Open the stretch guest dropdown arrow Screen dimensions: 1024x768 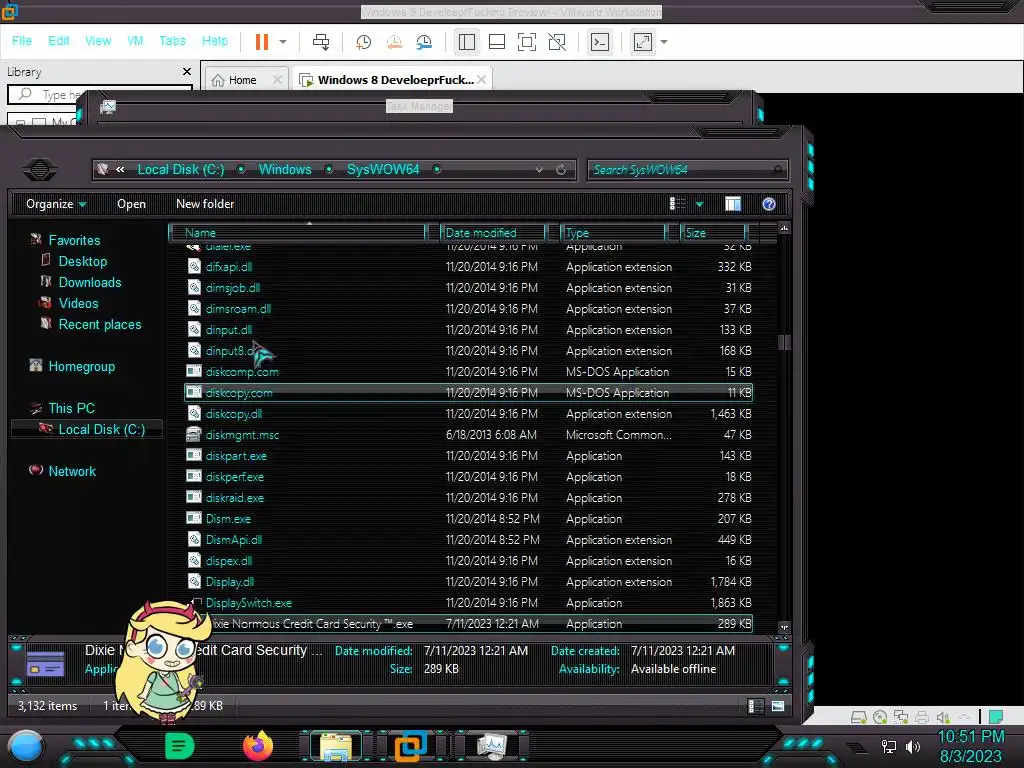pyautogui.click(x=664, y=42)
